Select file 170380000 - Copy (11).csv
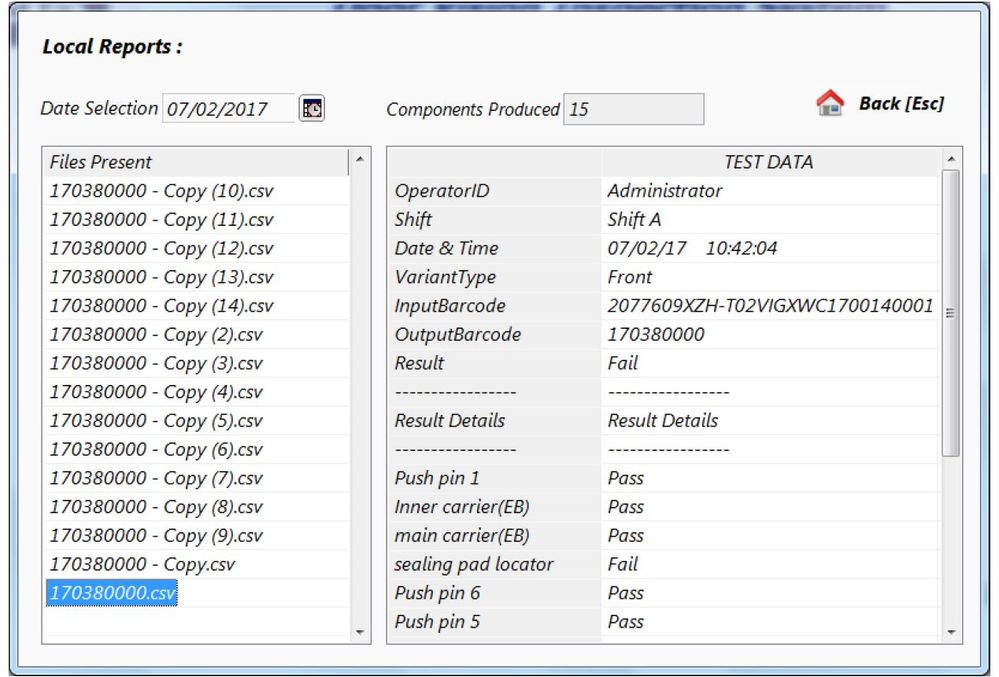 [x=196, y=220]
